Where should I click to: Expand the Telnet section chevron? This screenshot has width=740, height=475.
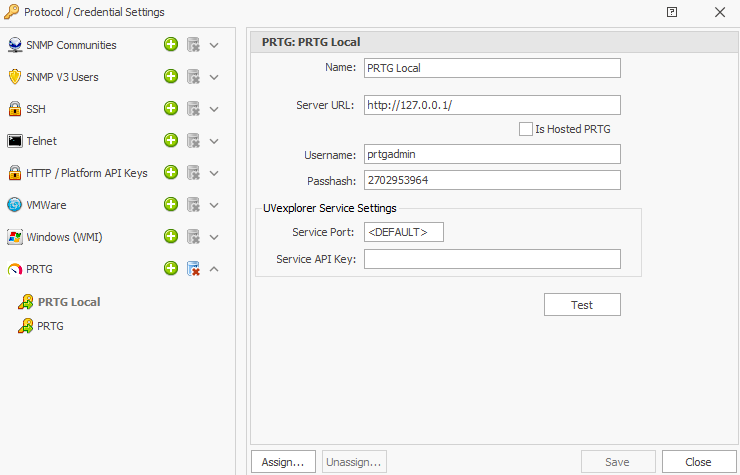point(214,141)
